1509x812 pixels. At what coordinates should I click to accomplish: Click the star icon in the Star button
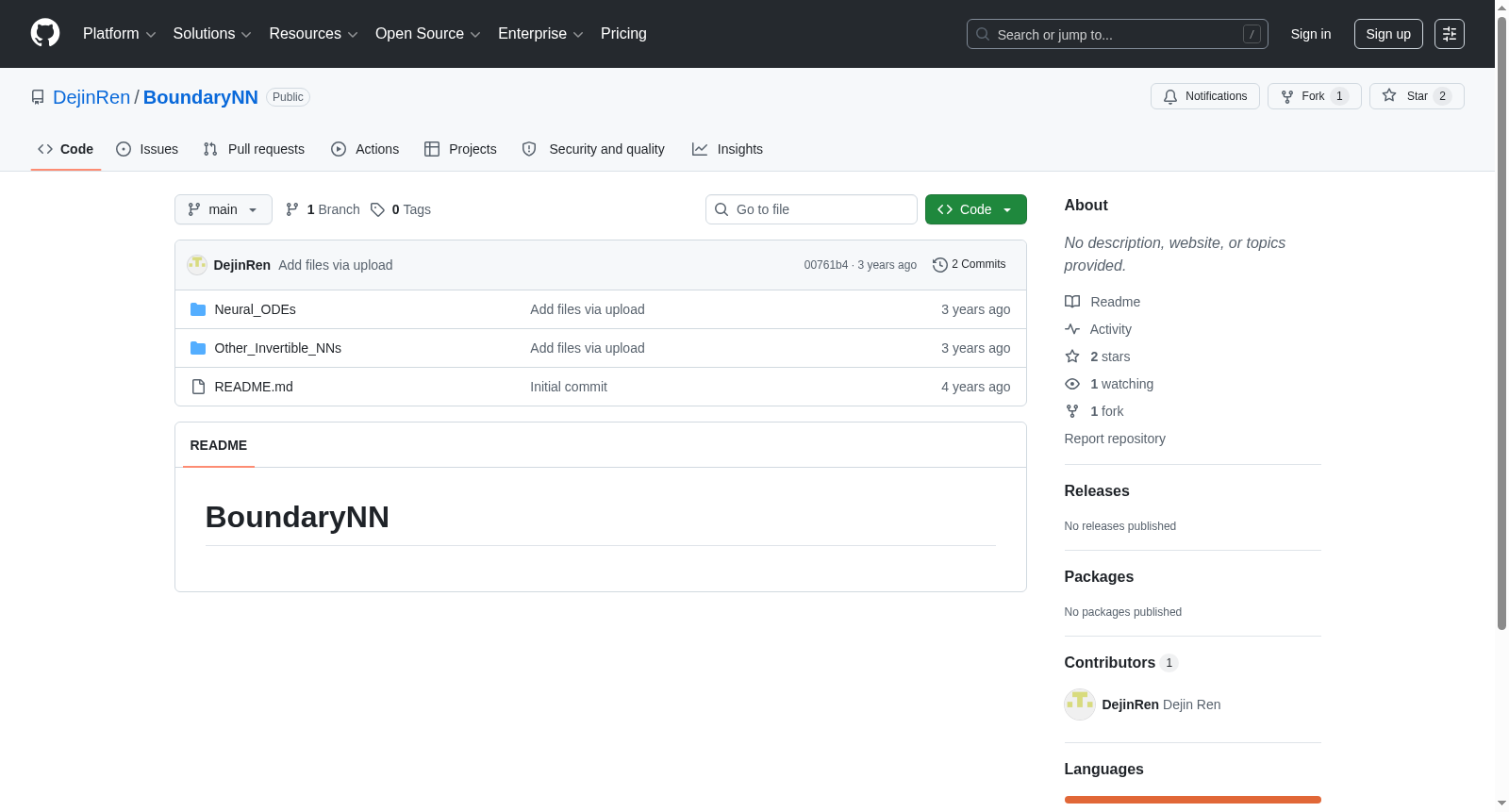(1389, 95)
